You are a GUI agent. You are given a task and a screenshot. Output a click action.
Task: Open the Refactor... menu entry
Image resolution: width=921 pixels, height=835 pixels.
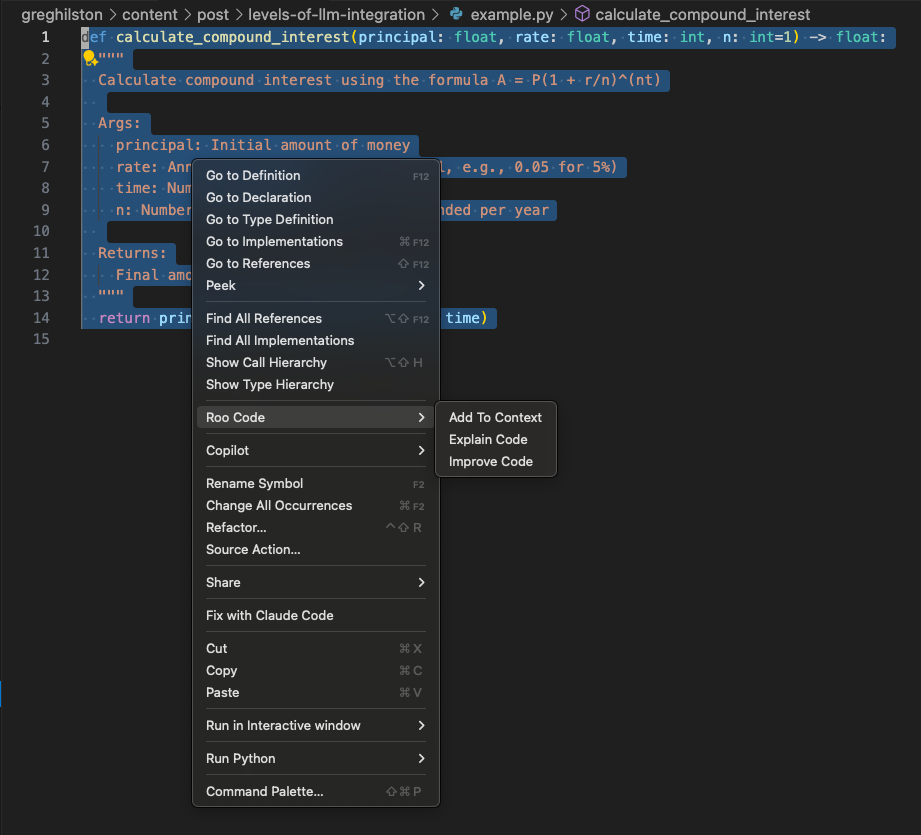315,527
